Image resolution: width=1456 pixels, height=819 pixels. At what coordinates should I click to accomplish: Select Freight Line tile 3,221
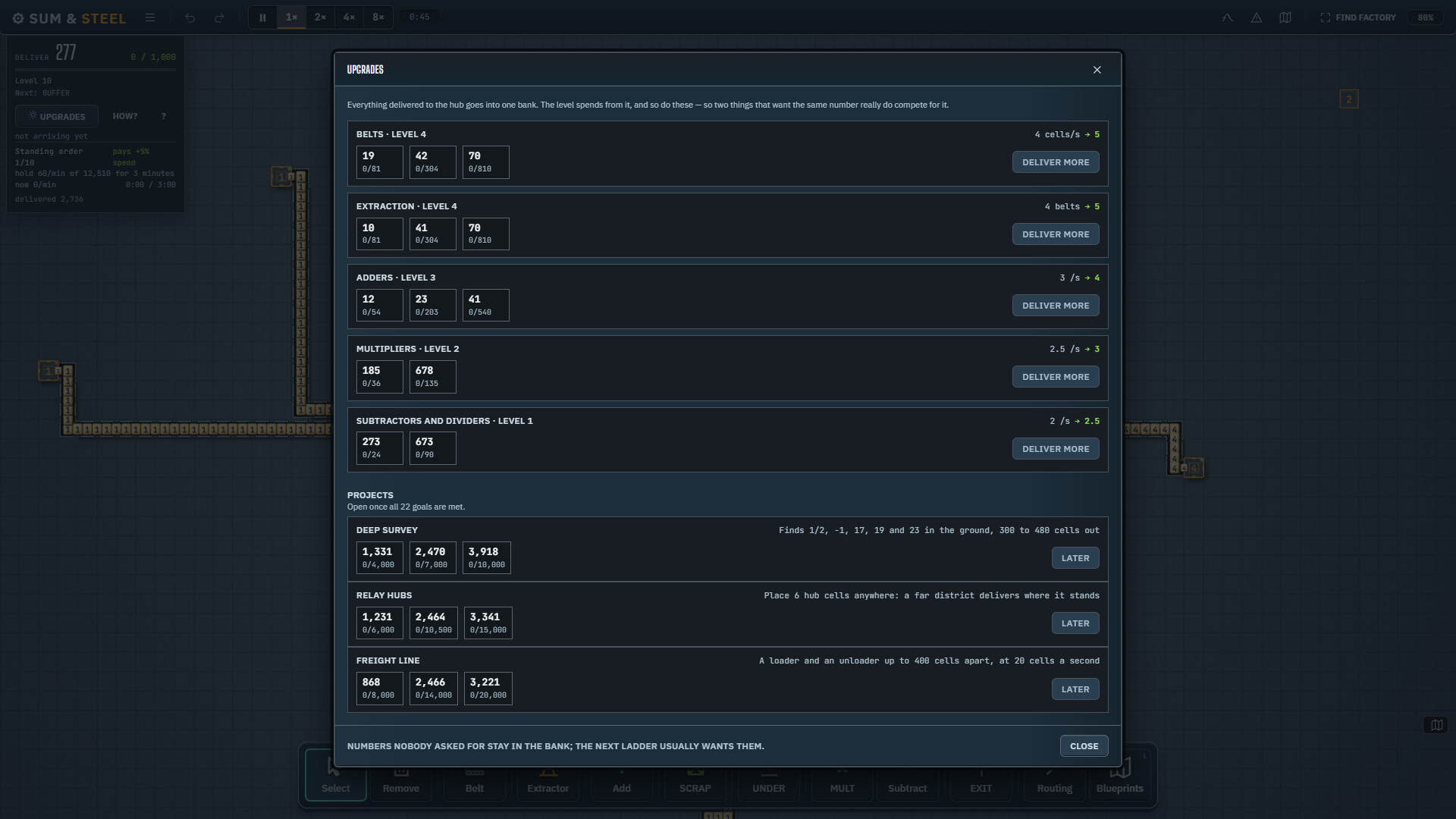tap(488, 689)
